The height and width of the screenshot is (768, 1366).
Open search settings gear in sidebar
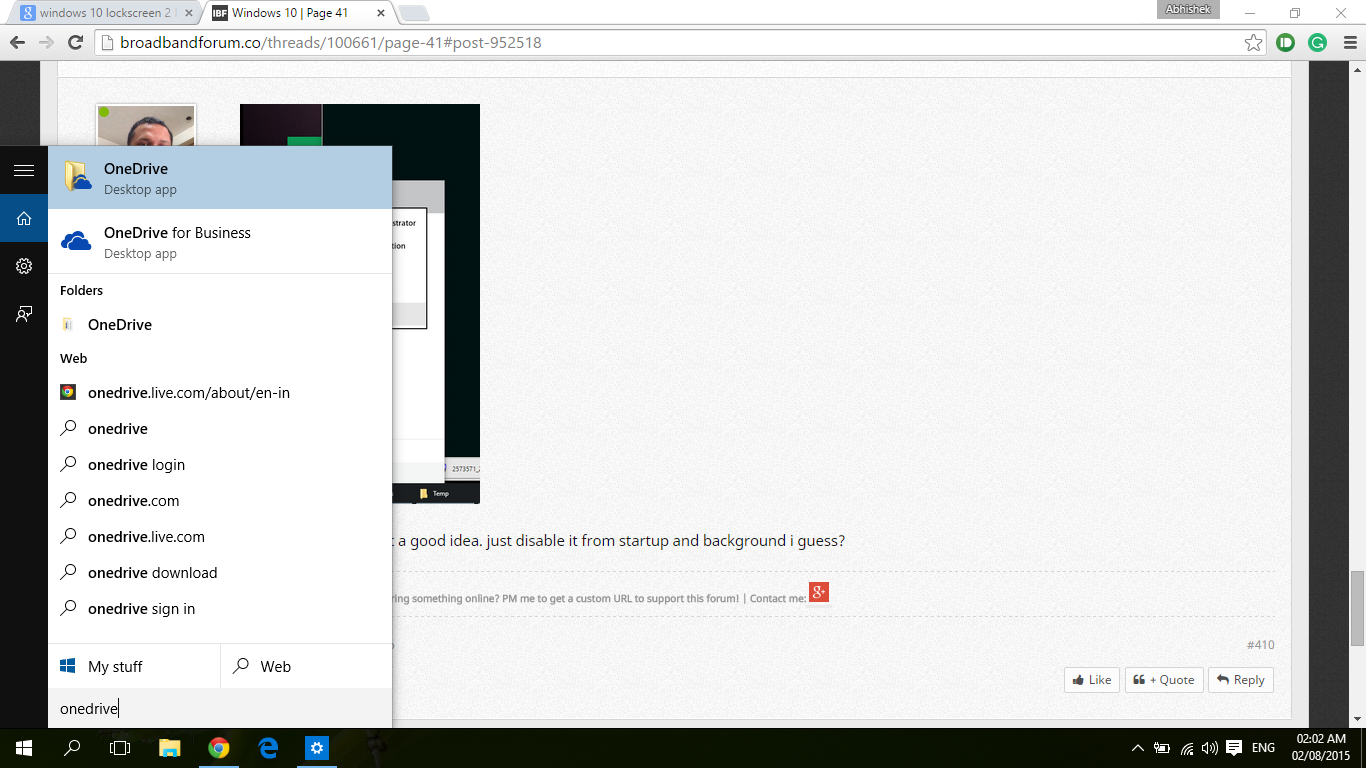click(24, 266)
